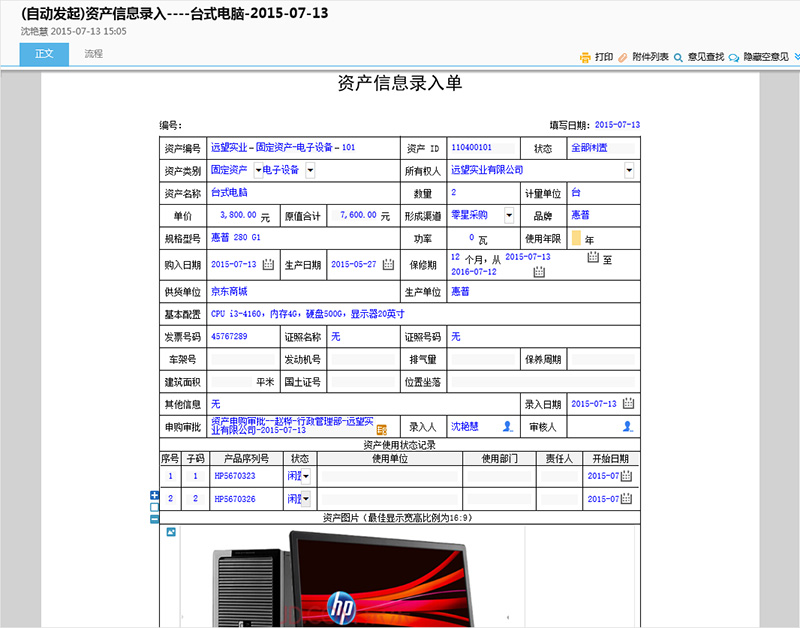This screenshot has height=628, width=800.
Task: Expand the 所有权人 dropdown arrow
Action: point(629,170)
